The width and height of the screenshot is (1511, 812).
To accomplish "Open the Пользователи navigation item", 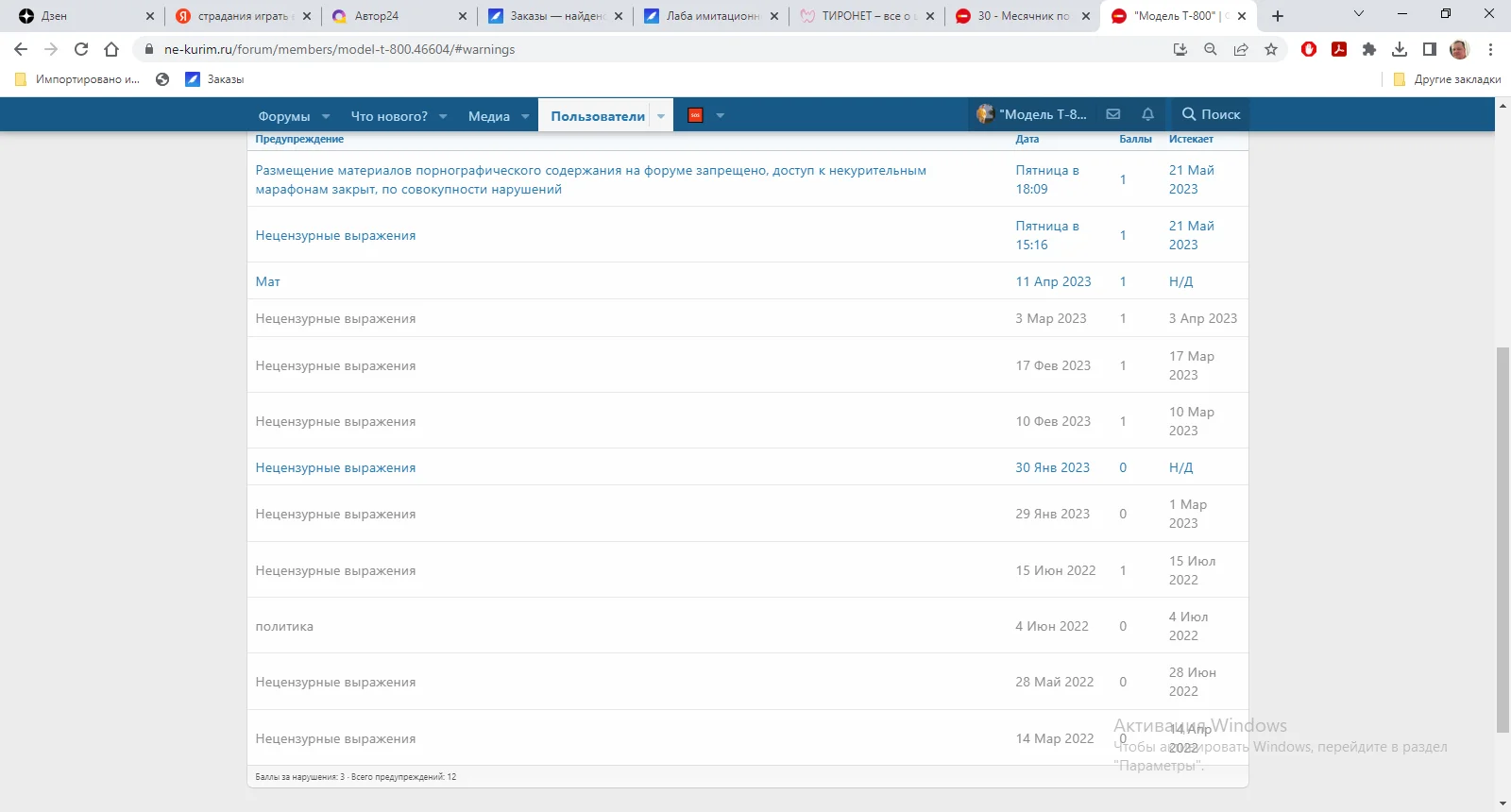I will click(x=598, y=116).
